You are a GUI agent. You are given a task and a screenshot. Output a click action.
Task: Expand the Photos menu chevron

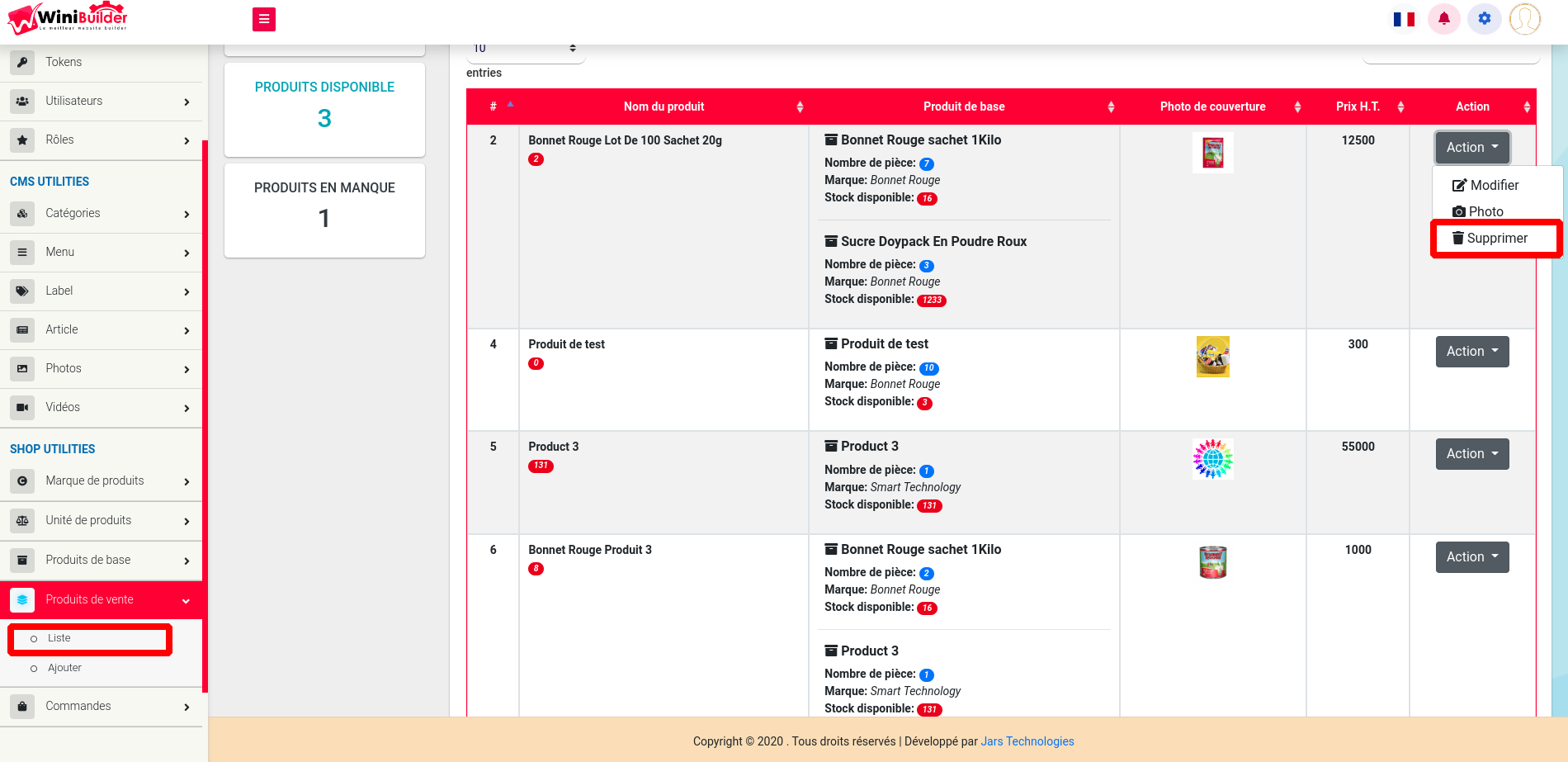click(187, 369)
